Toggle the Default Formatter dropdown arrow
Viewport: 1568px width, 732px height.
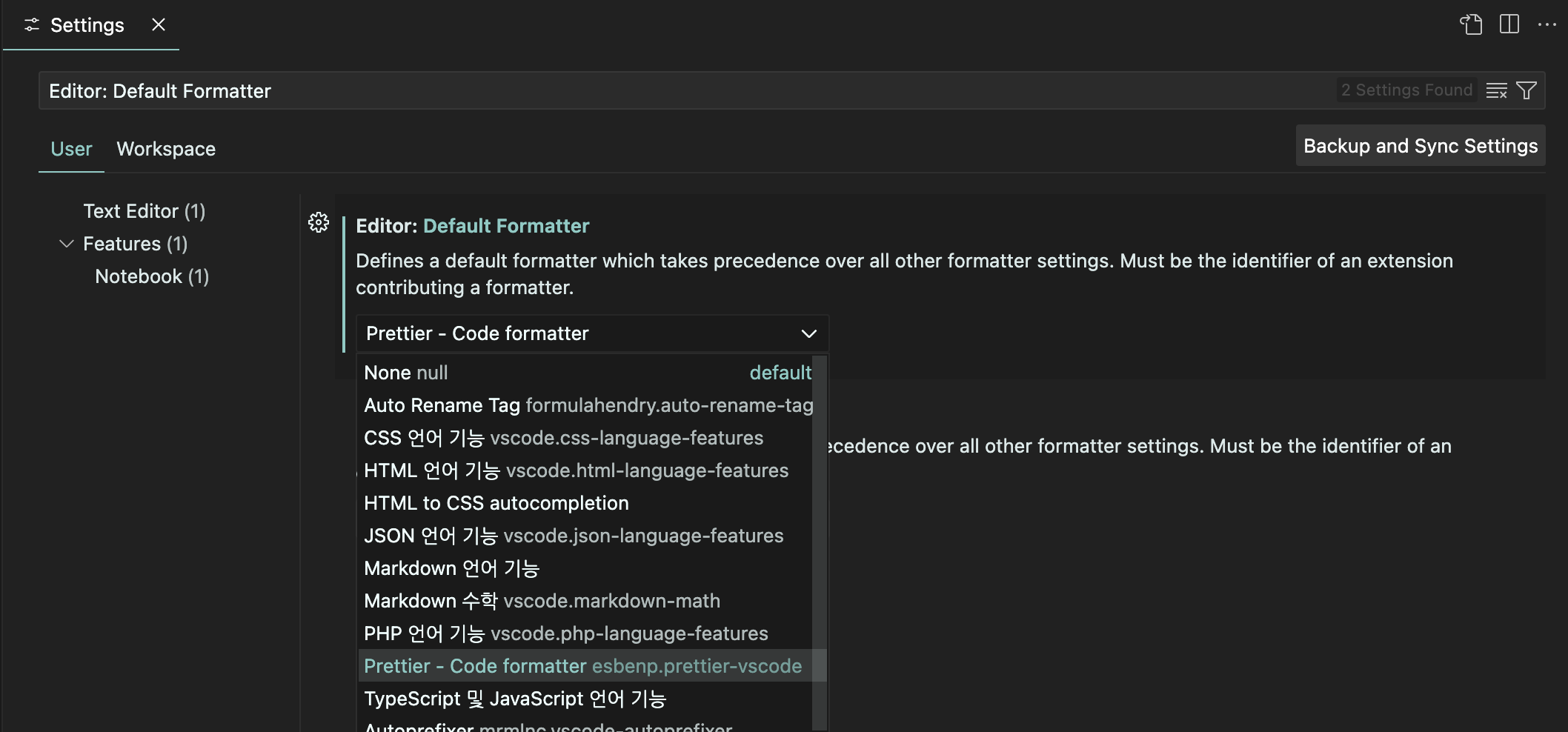[808, 333]
